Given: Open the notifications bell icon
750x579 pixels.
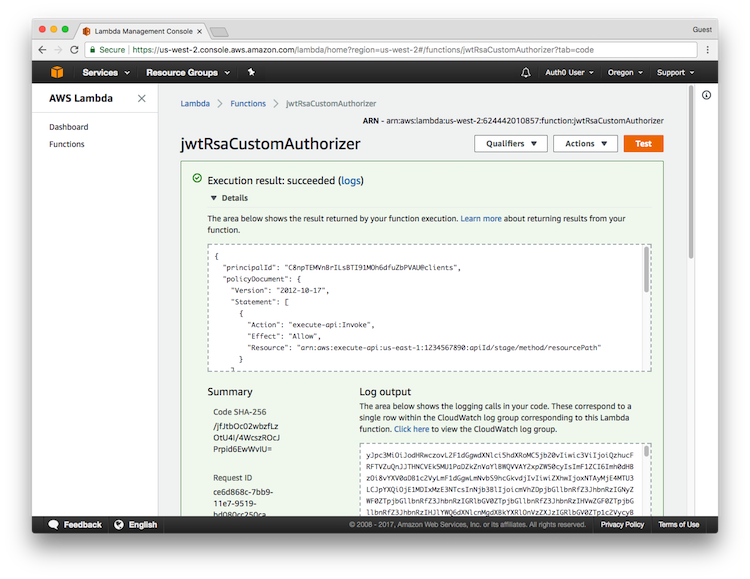Looking at the screenshot, I should (x=525, y=72).
